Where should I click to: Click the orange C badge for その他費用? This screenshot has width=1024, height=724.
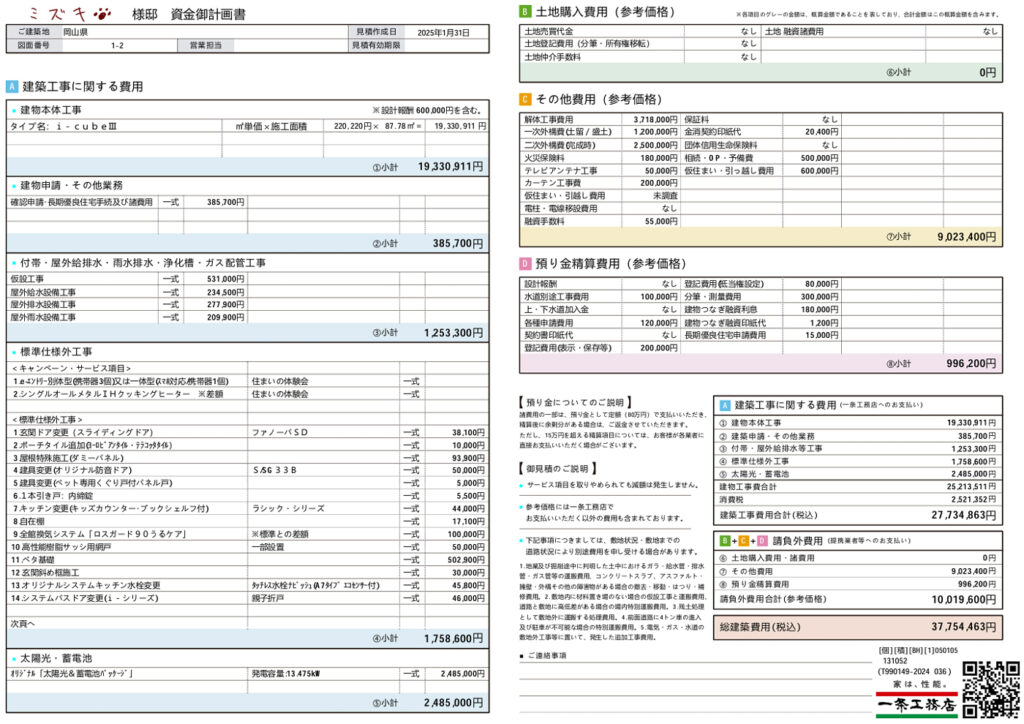click(525, 99)
